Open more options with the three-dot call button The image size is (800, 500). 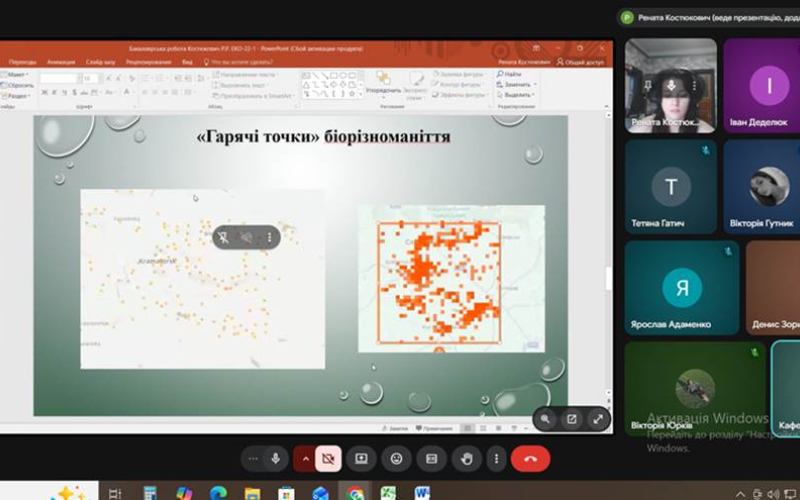496,459
